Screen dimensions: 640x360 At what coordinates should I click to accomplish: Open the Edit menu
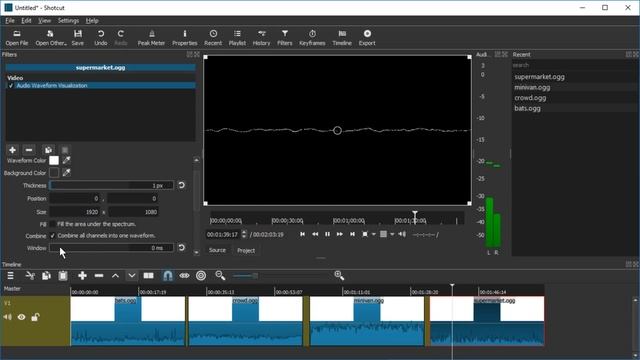pyautogui.click(x=26, y=20)
